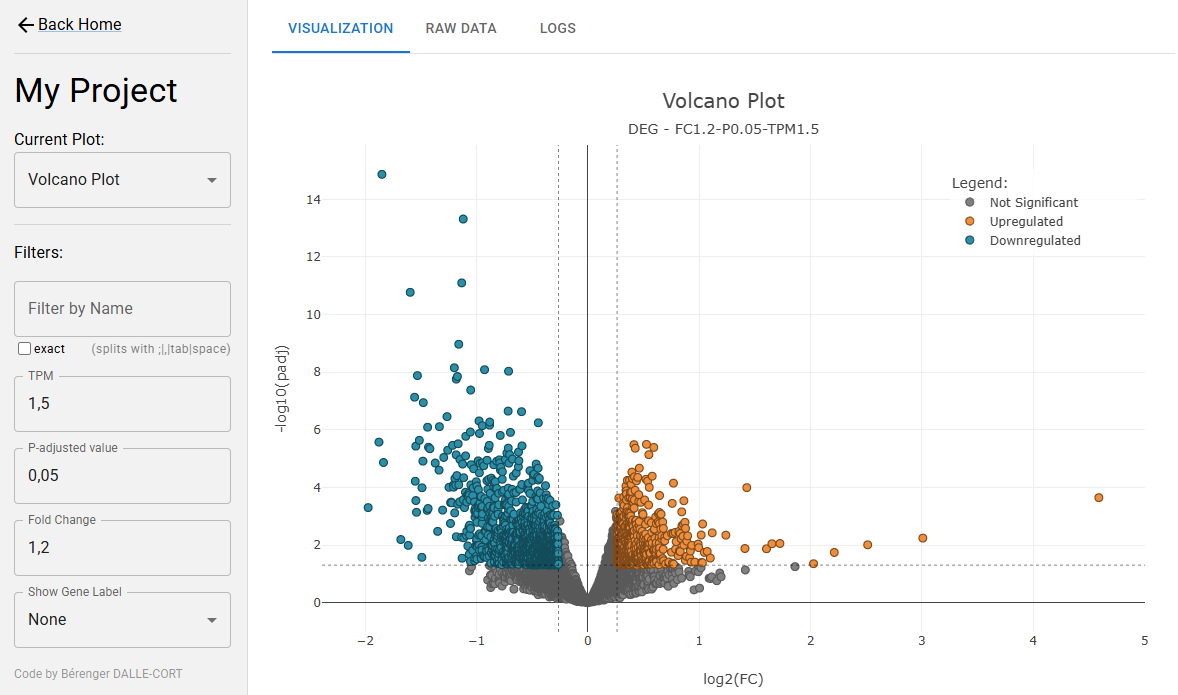Click the log2(FC) x-axis title

733,680
